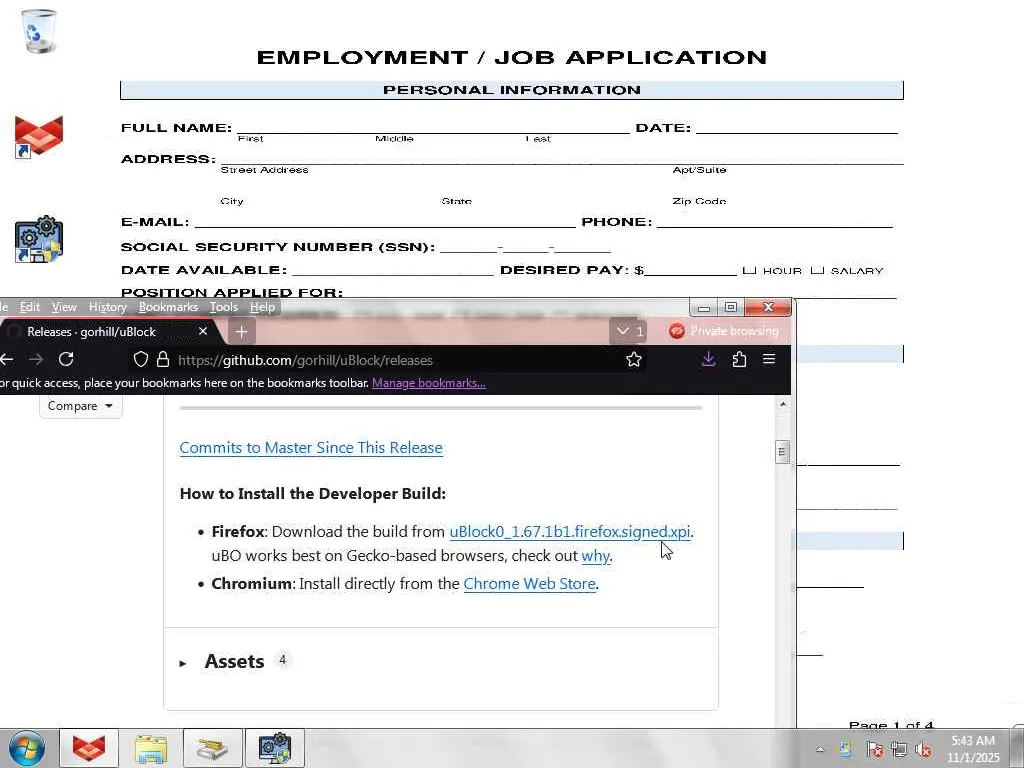This screenshot has height=768, width=1024.
Task: Click the Windows Start orb
Action: point(27,748)
